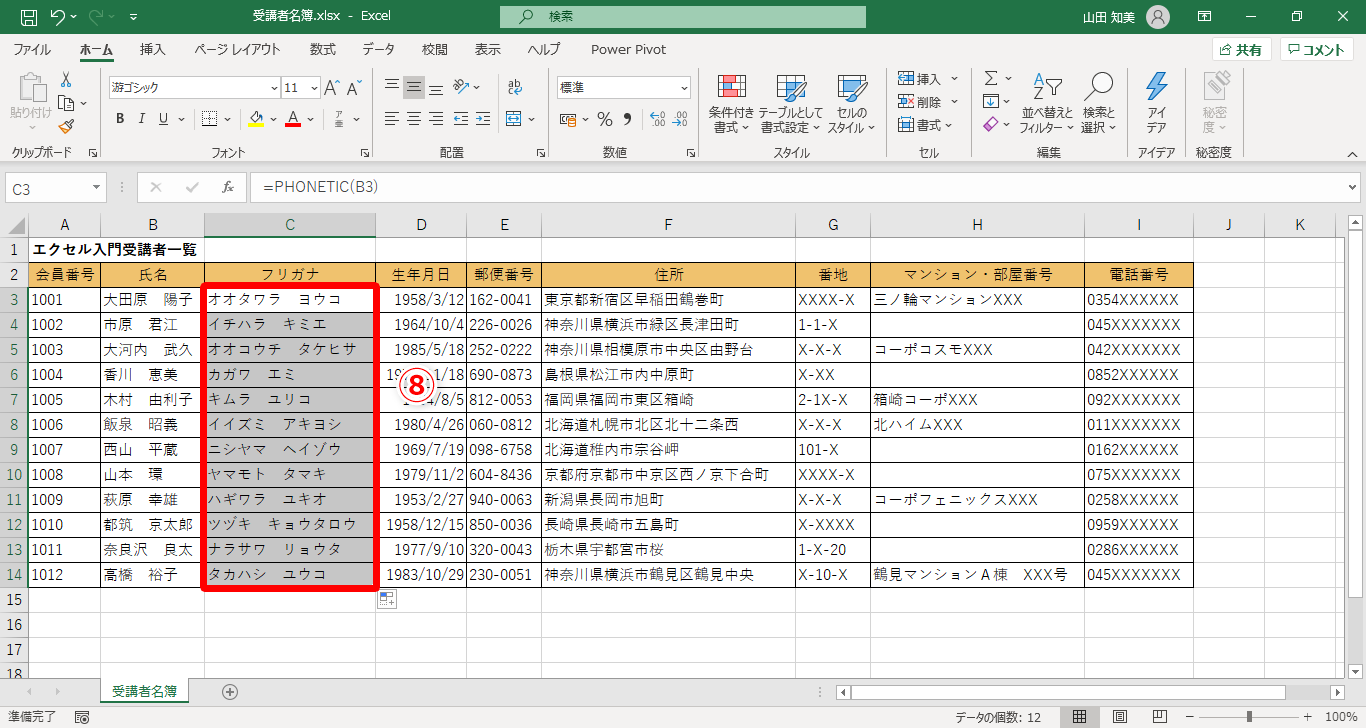Click the Increase Decimal icon
Image resolution: width=1366 pixels, height=728 pixels.
(657, 120)
